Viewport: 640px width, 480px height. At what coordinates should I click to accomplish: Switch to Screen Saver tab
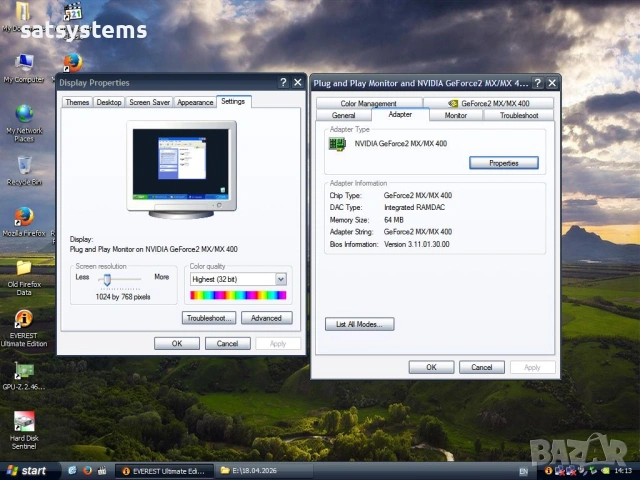click(149, 102)
